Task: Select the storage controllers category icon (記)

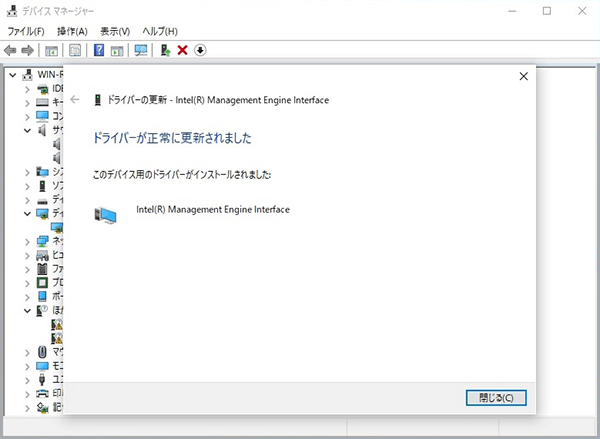Action: coord(42,408)
